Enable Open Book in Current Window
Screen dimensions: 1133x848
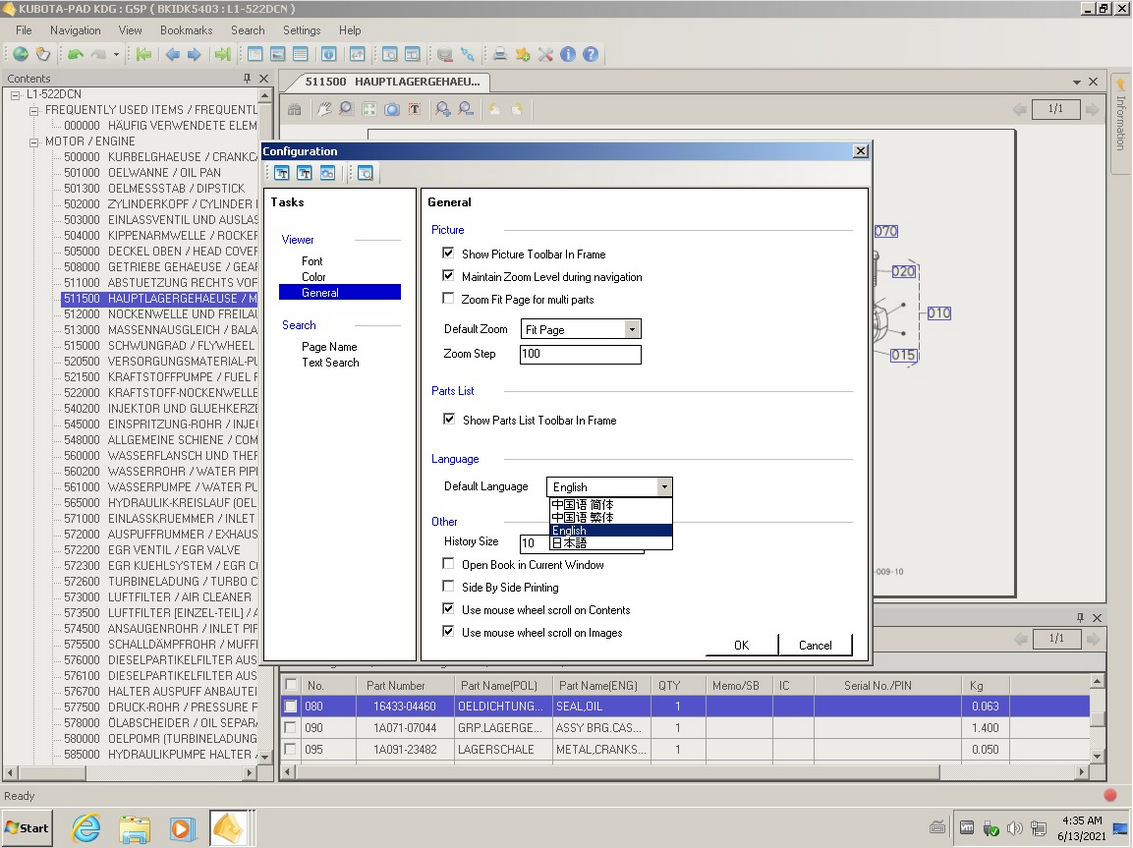click(x=448, y=563)
